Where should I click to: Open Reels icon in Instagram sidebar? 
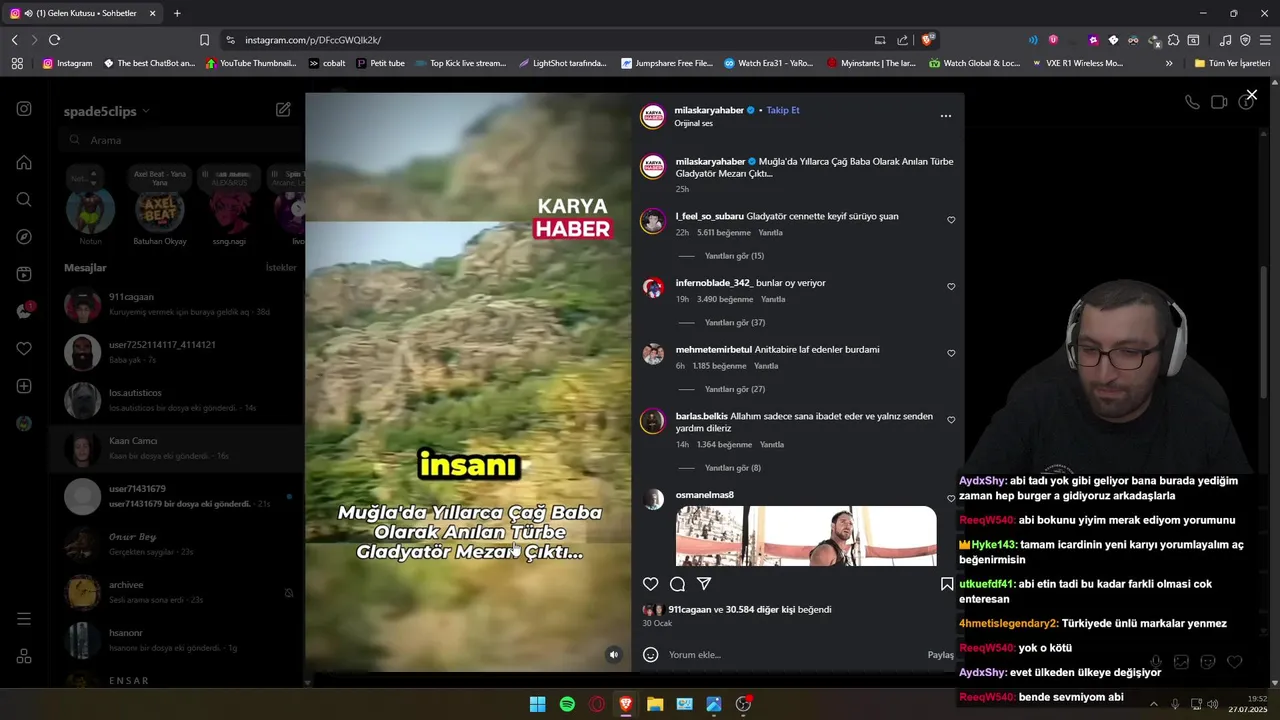[x=24, y=274]
